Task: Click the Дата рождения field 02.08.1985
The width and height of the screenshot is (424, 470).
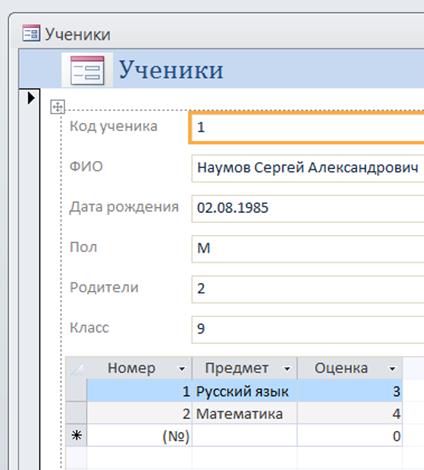Action: 308,208
